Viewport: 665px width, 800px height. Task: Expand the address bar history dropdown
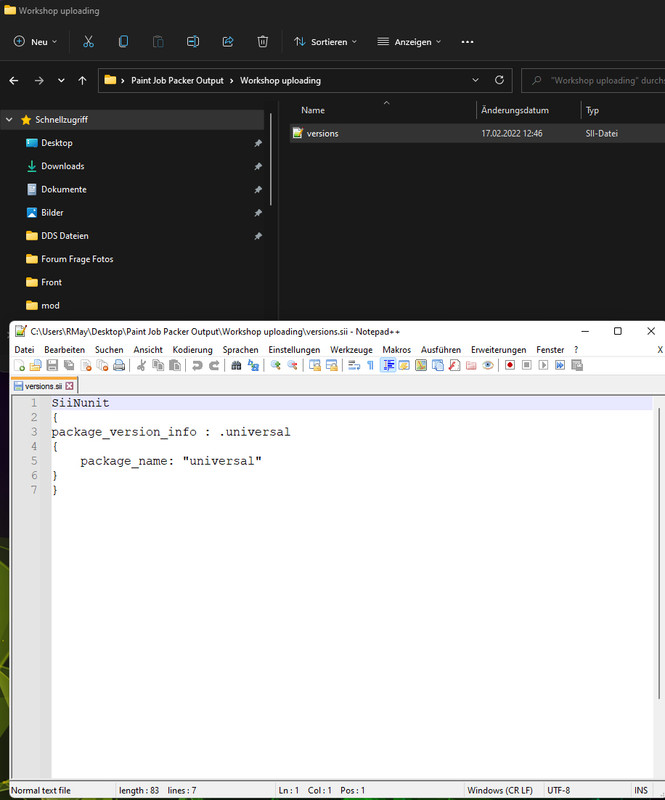[x=475, y=80]
